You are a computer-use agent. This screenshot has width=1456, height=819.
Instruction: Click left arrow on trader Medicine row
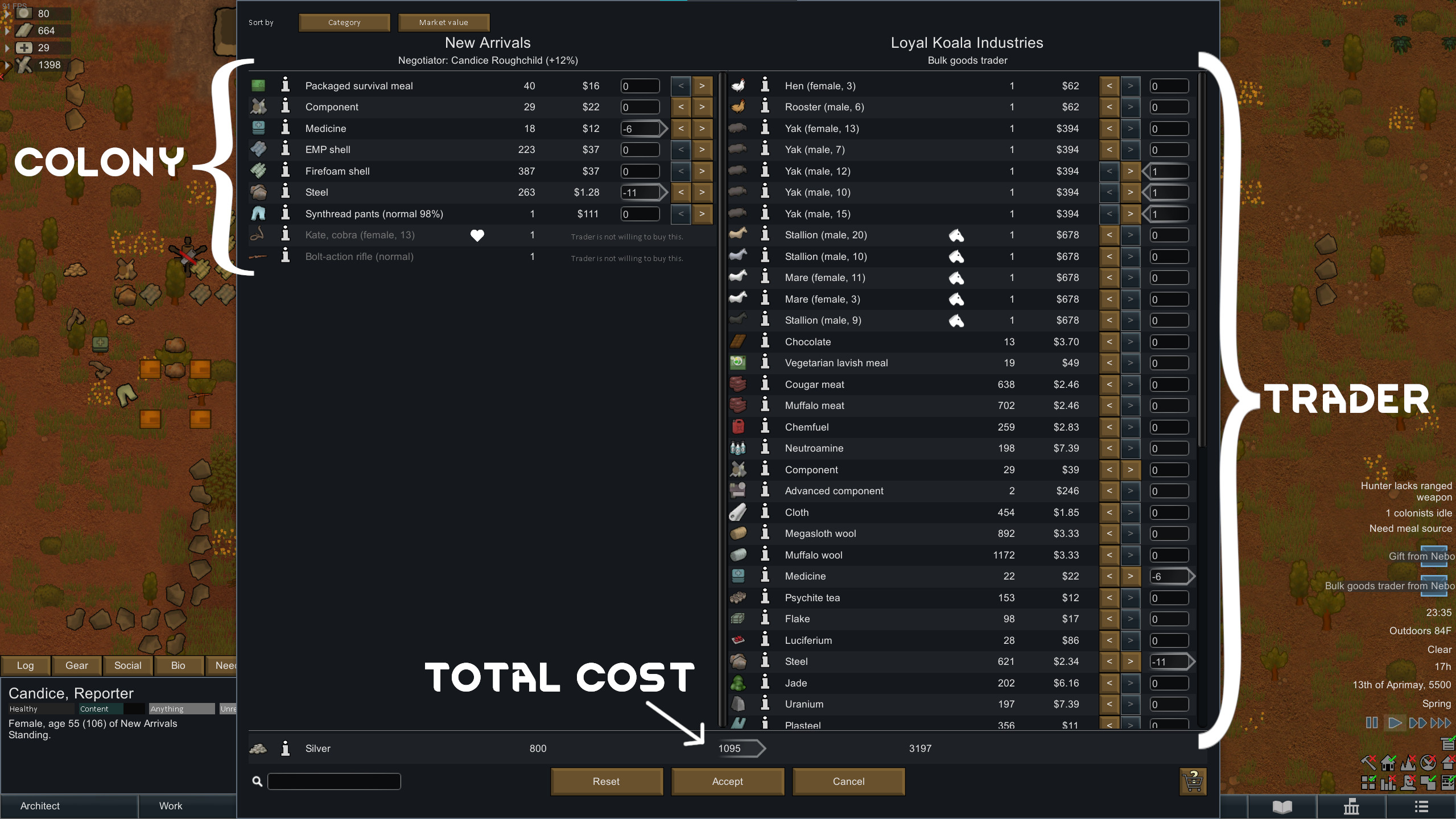click(1109, 576)
